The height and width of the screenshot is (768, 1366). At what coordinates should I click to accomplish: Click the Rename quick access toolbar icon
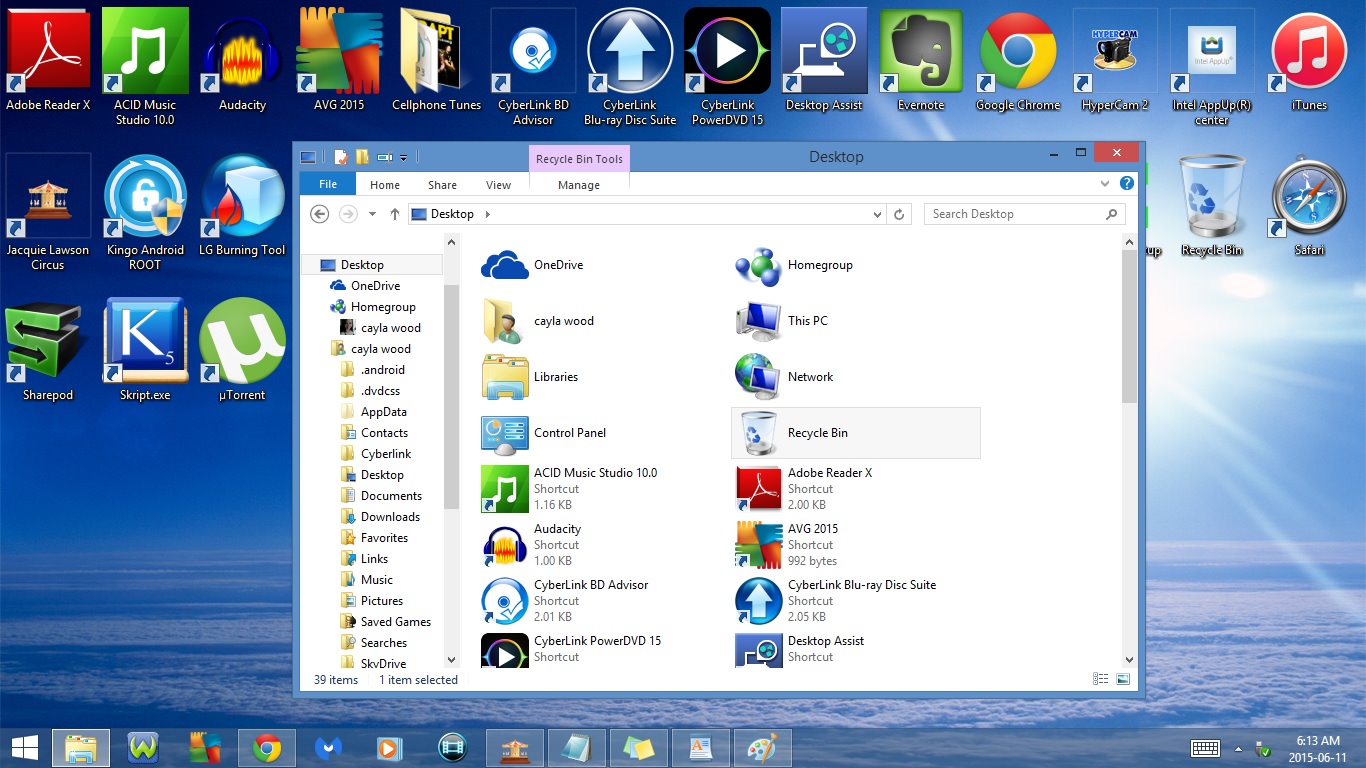pos(385,157)
